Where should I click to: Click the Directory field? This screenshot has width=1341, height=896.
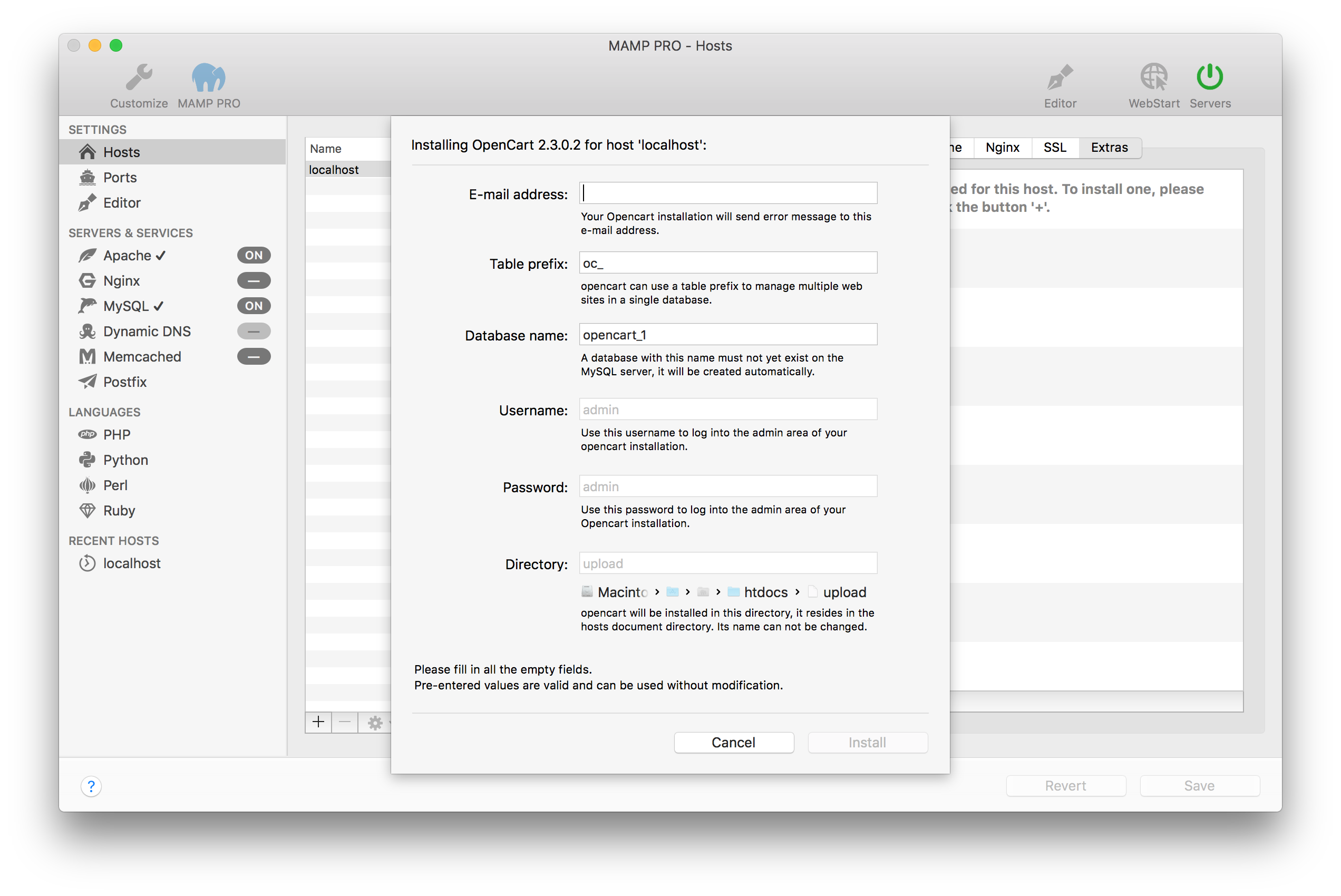pyautogui.click(x=728, y=563)
